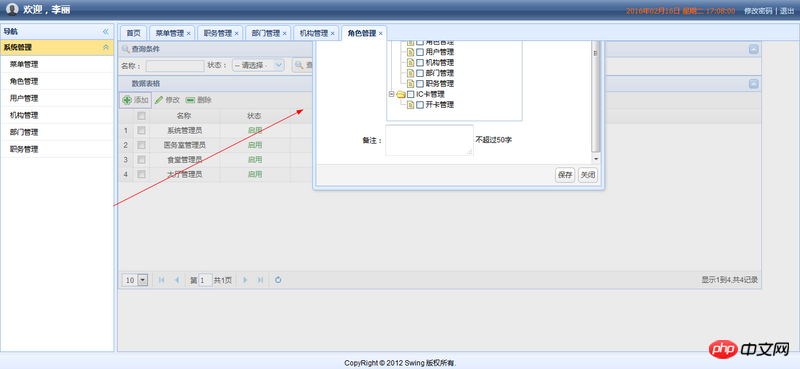Viewport: 800px width, 369px height.
Task: Click the pencil edit icon 修改
Action: [159, 100]
